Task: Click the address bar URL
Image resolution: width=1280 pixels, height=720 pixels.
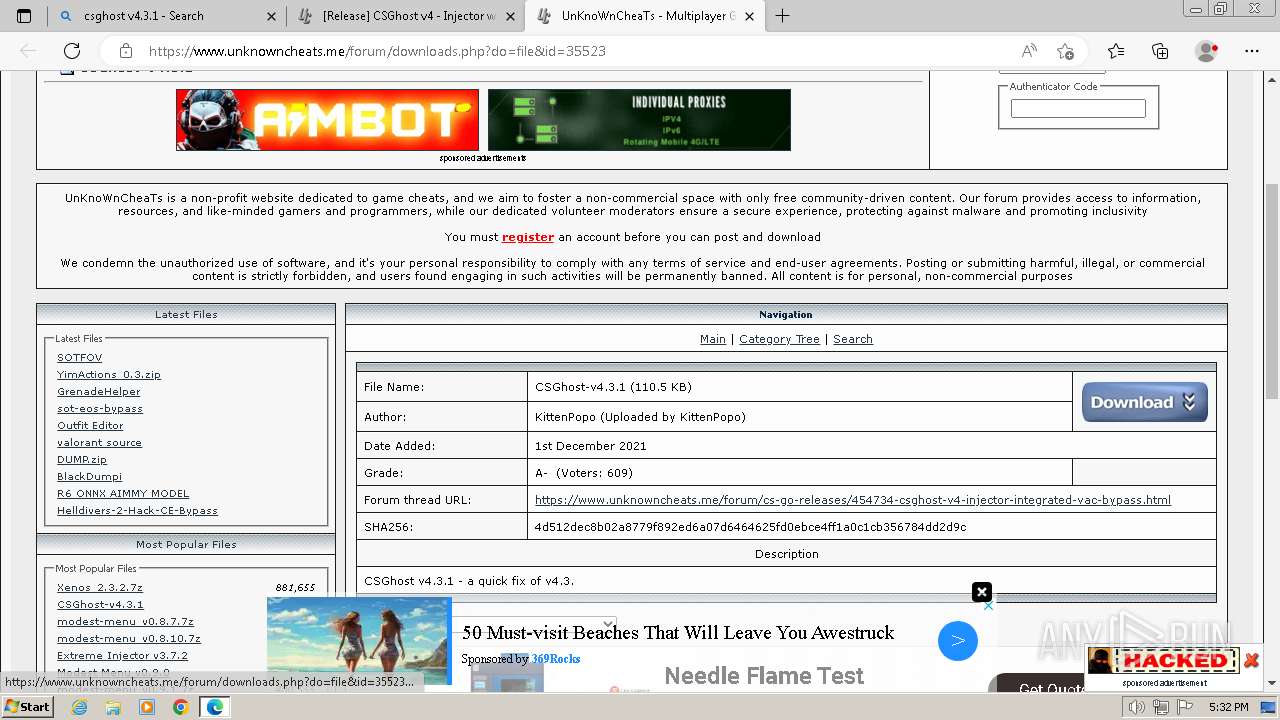Action: (x=377, y=51)
